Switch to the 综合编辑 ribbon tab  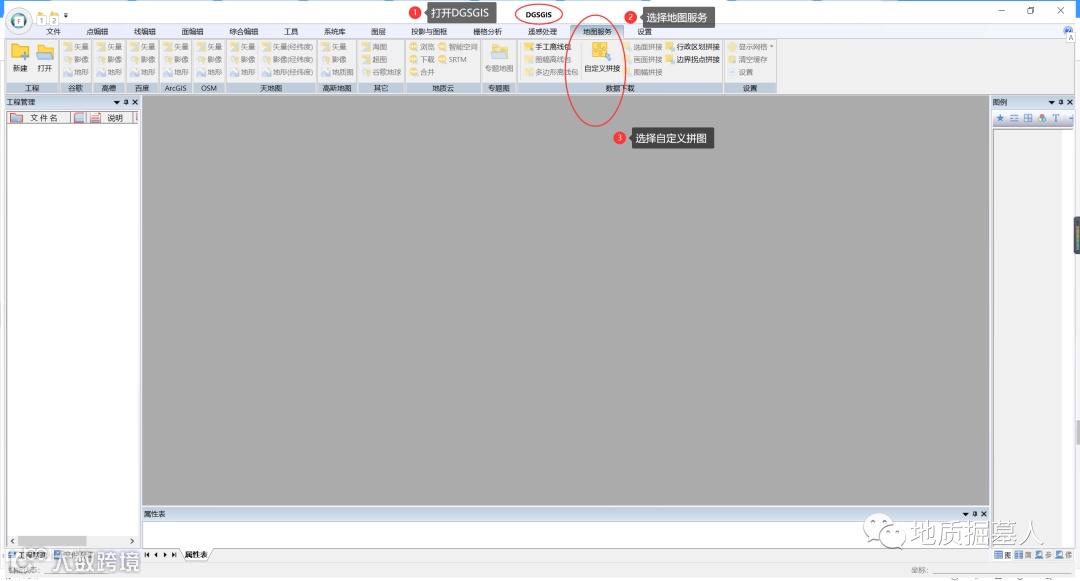[244, 32]
